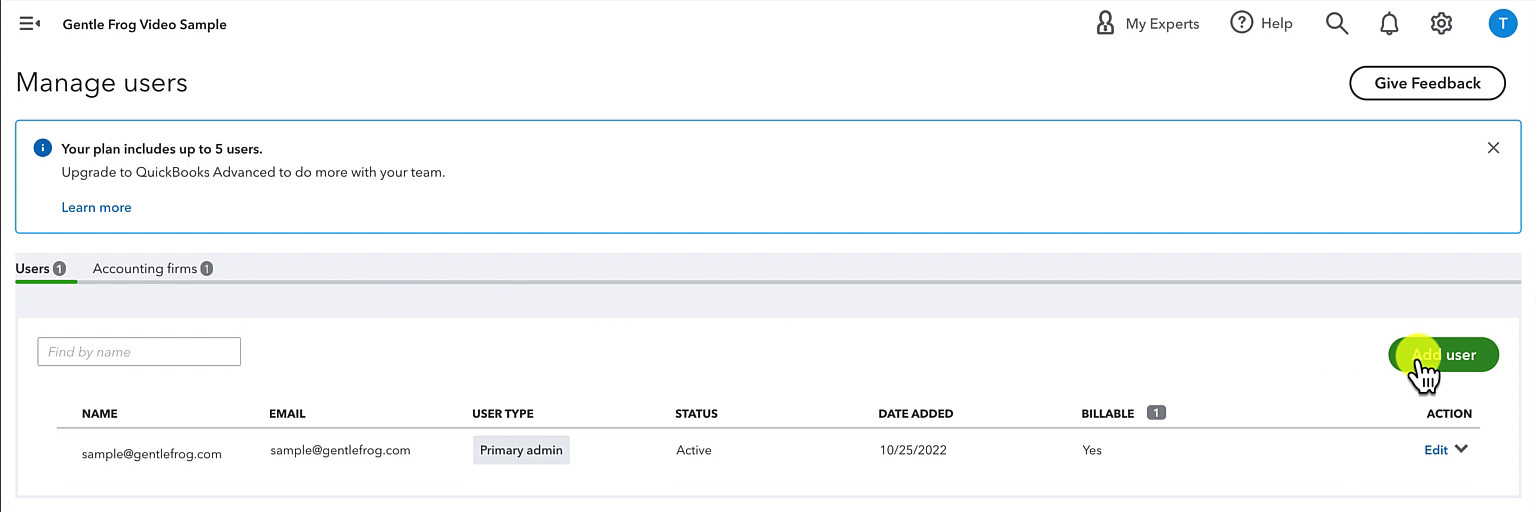Click the Add user button

tap(1443, 355)
